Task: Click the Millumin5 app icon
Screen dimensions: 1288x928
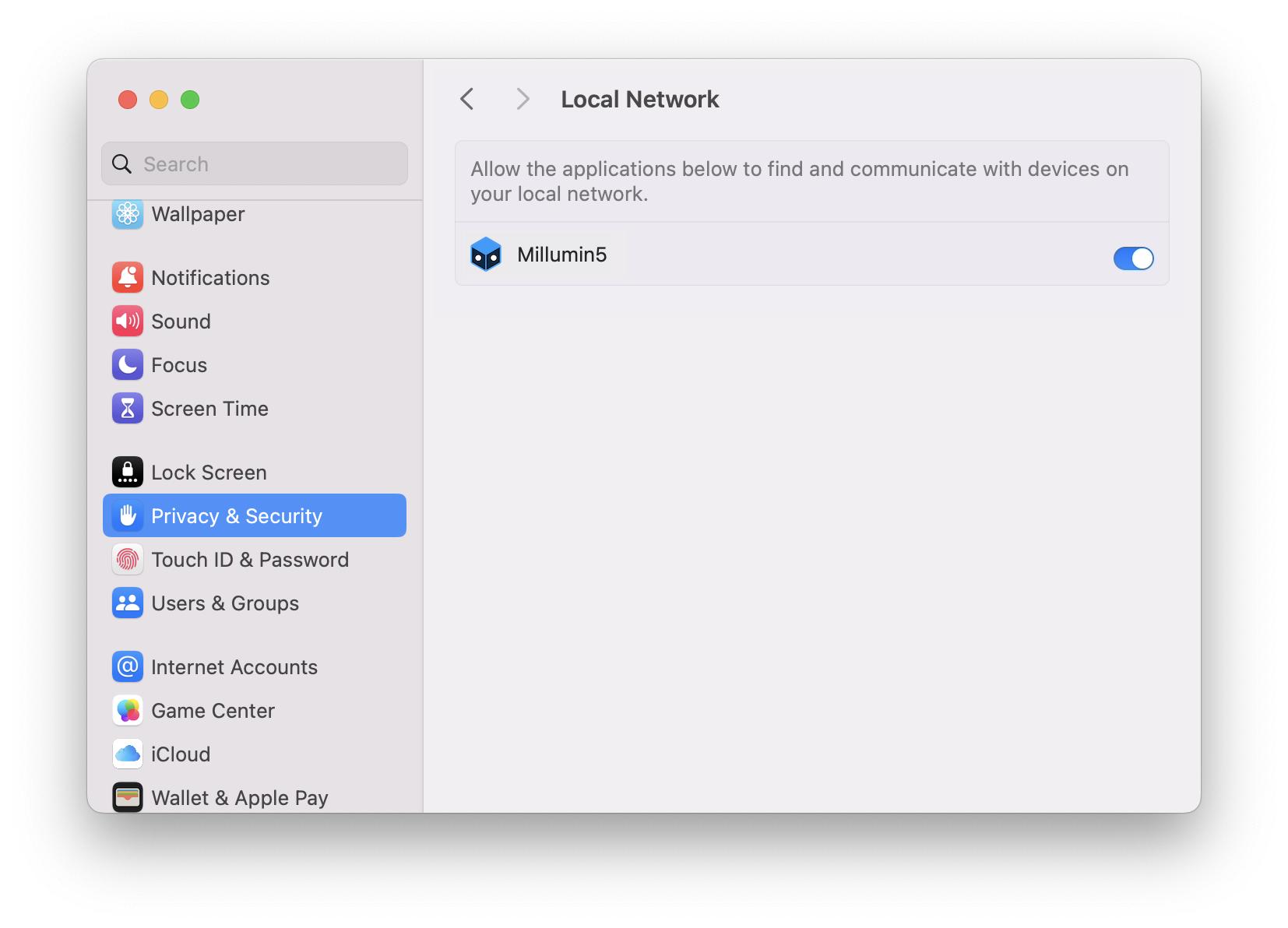Action: click(x=486, y=255)
